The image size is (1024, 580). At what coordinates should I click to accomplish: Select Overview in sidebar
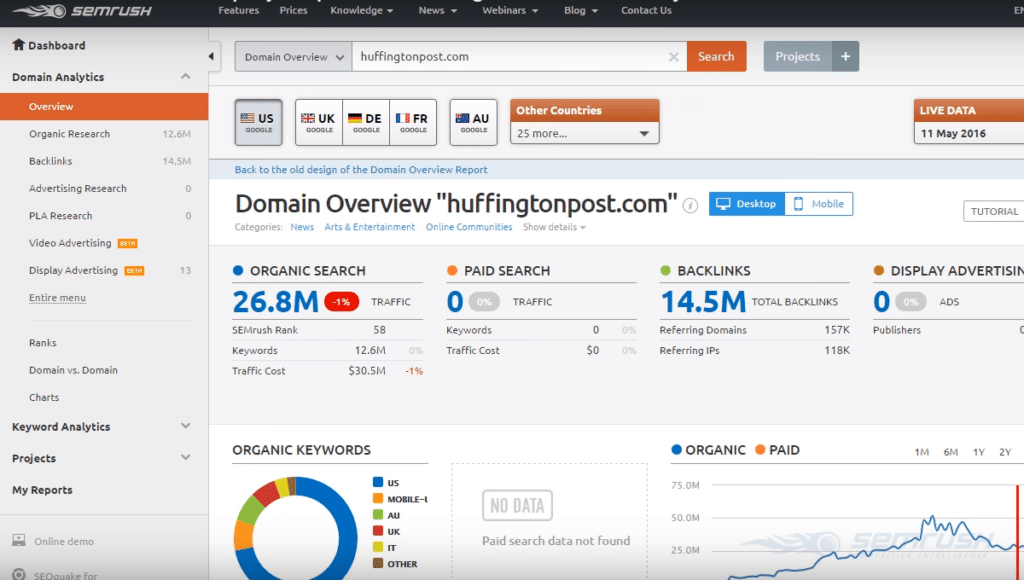coord(104,106)
